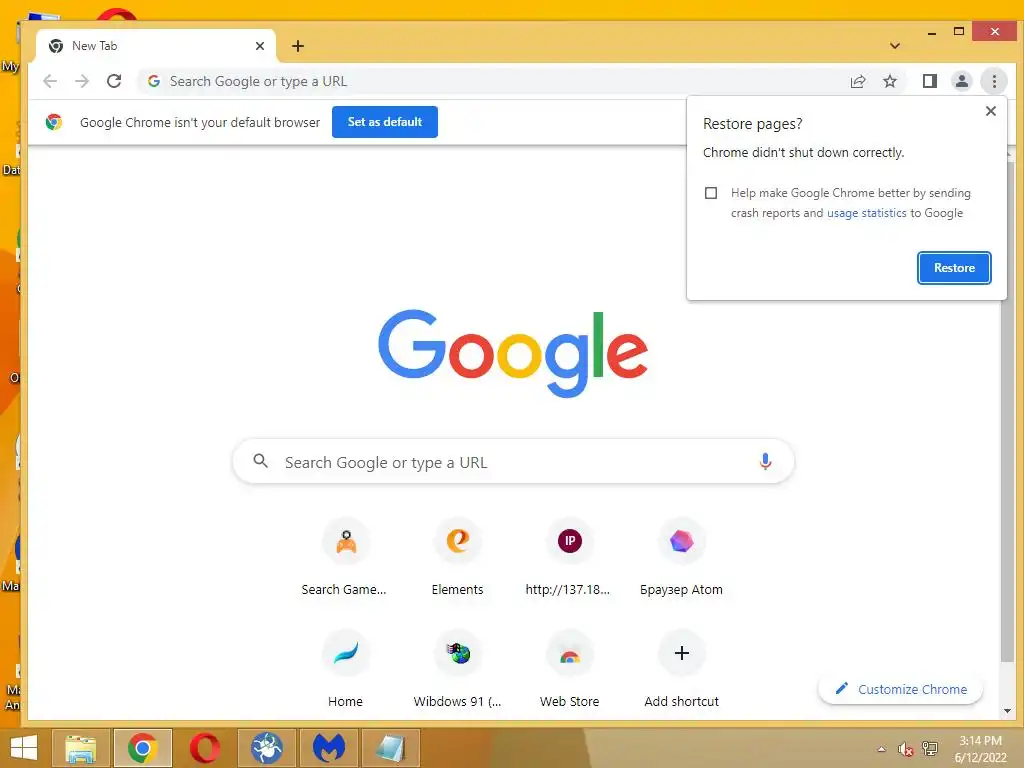
Task: Click the Google logo
Action: click(513, 353)
